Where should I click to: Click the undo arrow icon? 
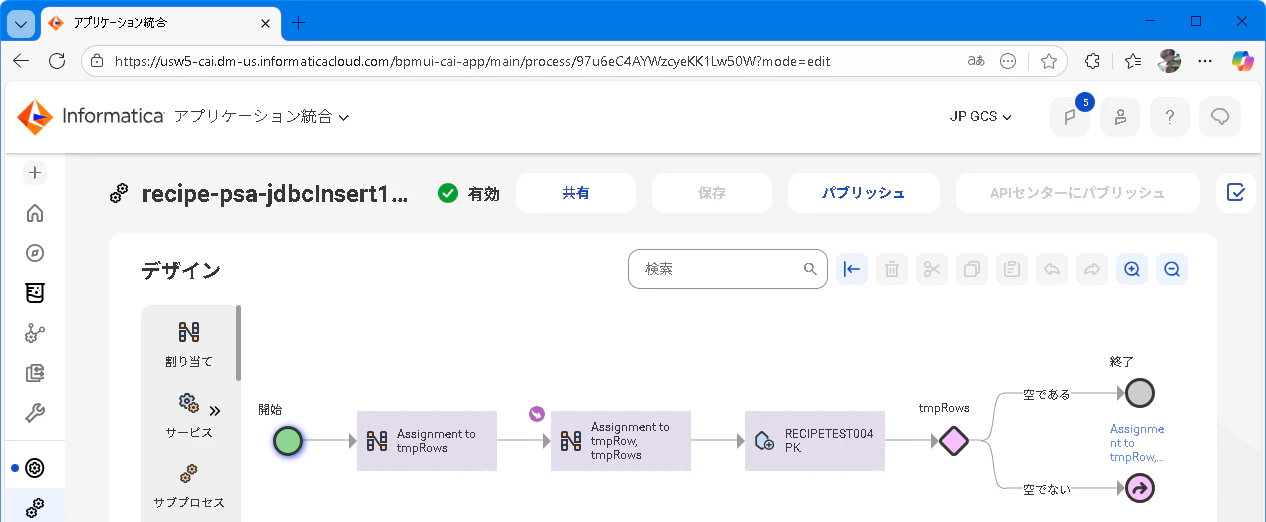(x=1052, y=269)
